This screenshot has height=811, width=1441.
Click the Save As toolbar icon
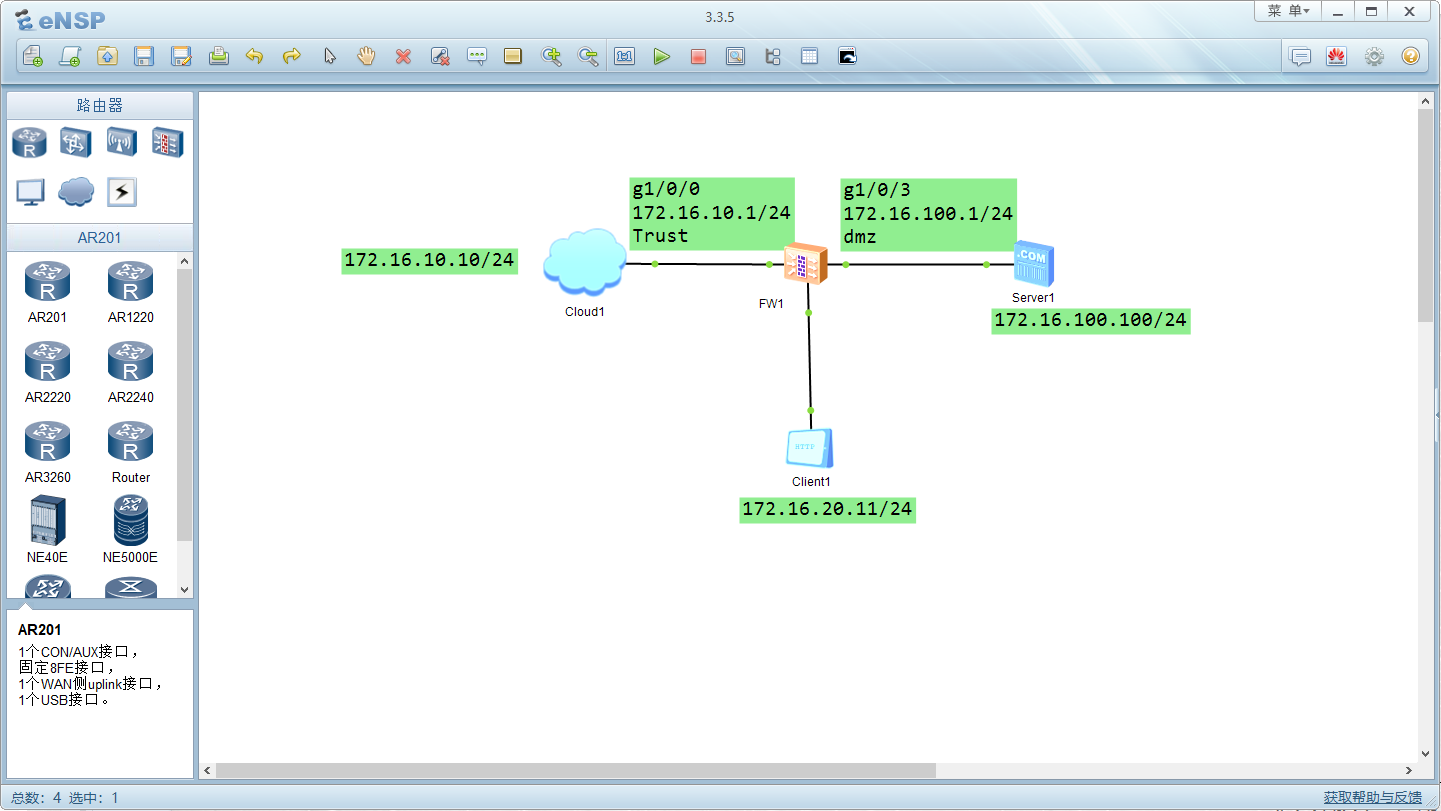tap(181, 56)
